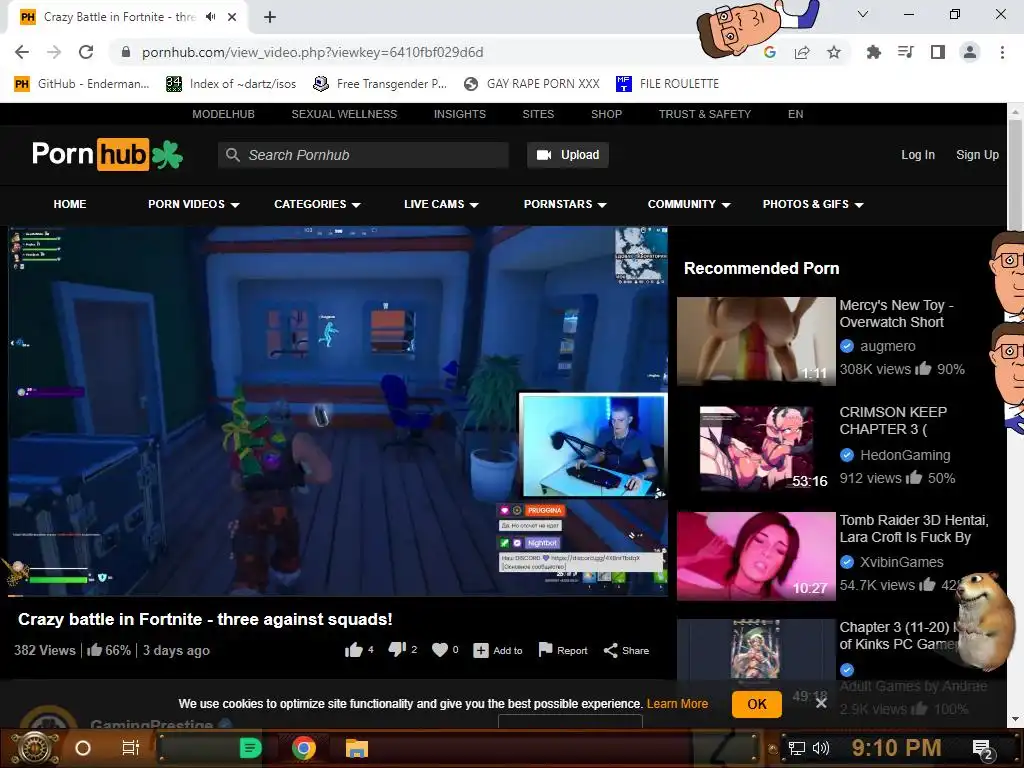1024x768 pixels.
Task: Open TRUST & SAFETY page
Action: (x=705, y=114)
